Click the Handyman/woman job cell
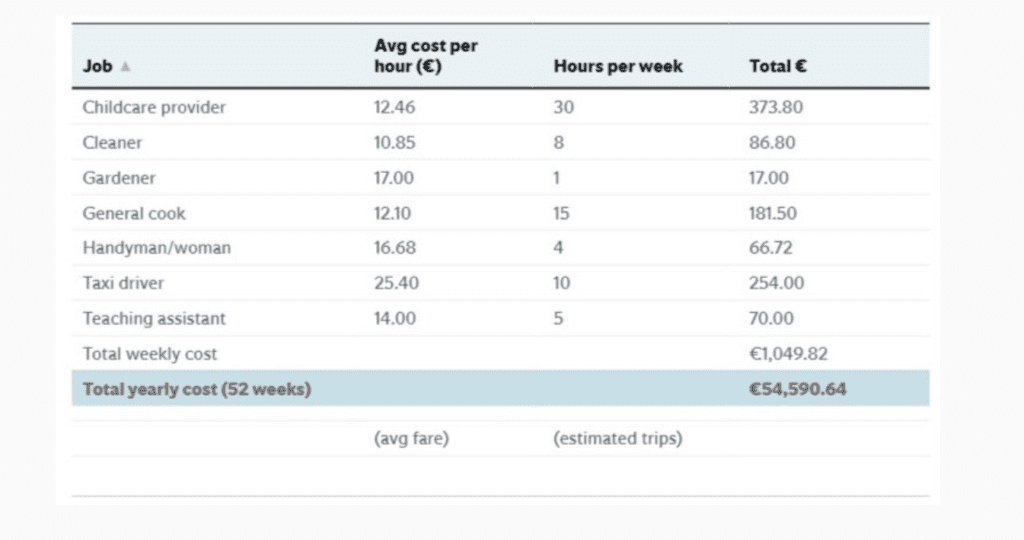This screenshot has width=1024, height=540. [156, 248]
